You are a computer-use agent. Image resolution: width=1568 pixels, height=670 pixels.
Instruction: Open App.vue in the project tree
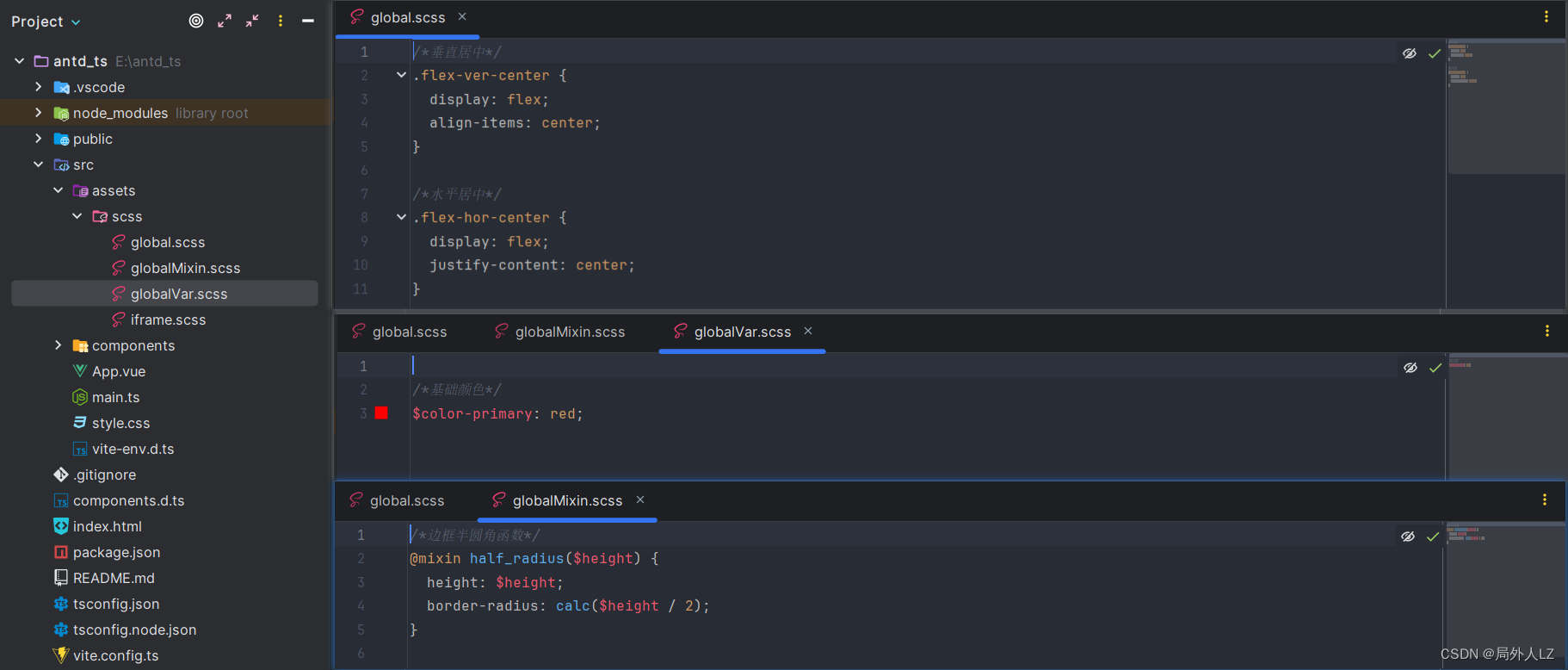click(x=119, y=371)
